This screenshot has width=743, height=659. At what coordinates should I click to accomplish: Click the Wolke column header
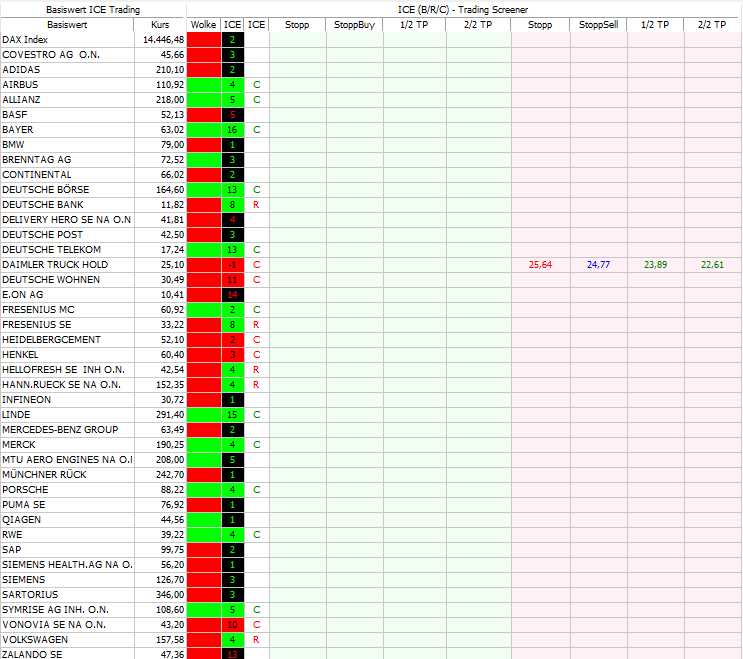point(203,25)
